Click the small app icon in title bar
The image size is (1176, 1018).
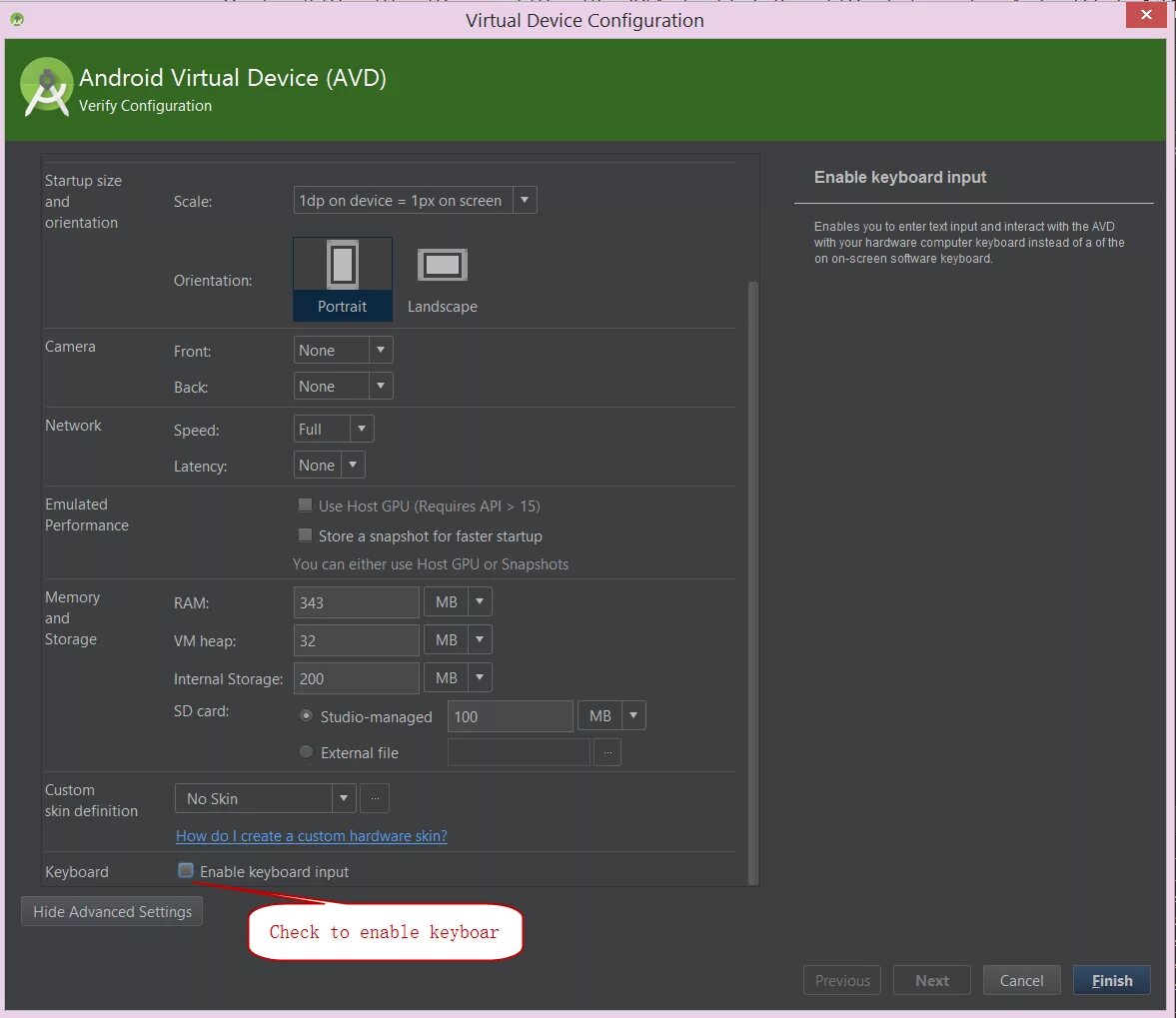point(17,20)
